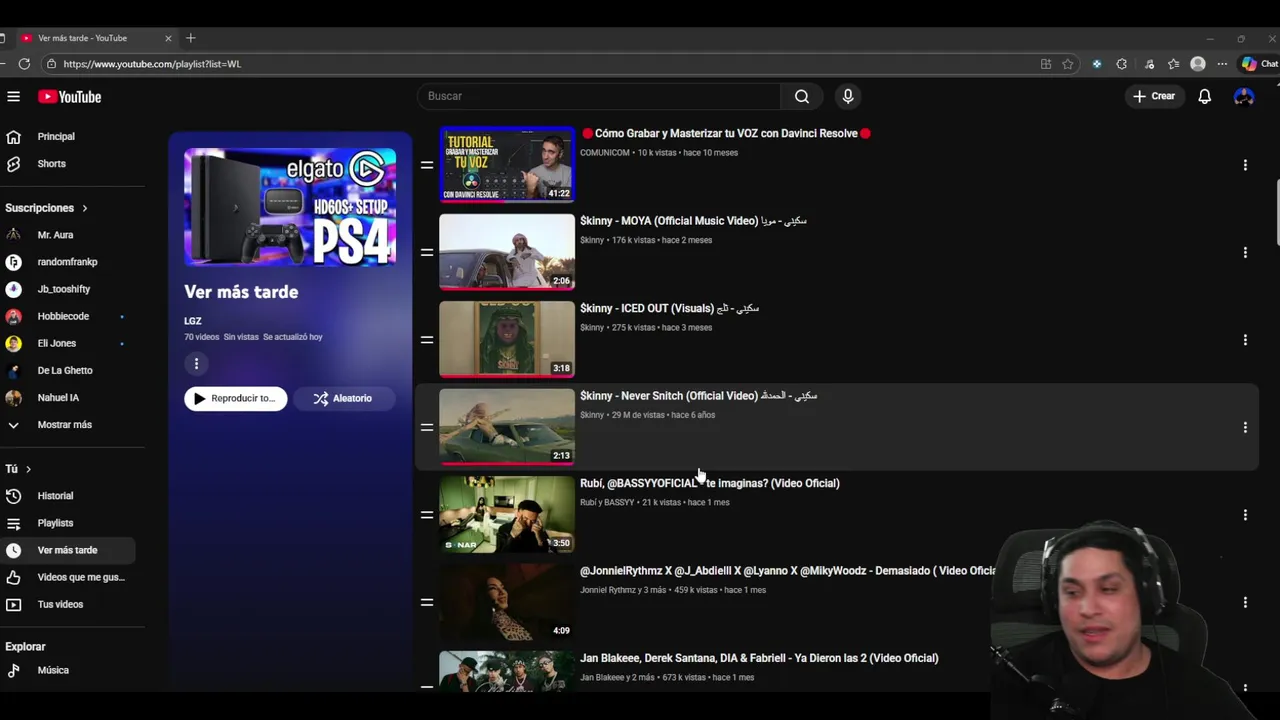The image size is (1280, 720).
Task: Open Davinci Resolve VOZ tutorial thumbnail
Action: (507, 164)
